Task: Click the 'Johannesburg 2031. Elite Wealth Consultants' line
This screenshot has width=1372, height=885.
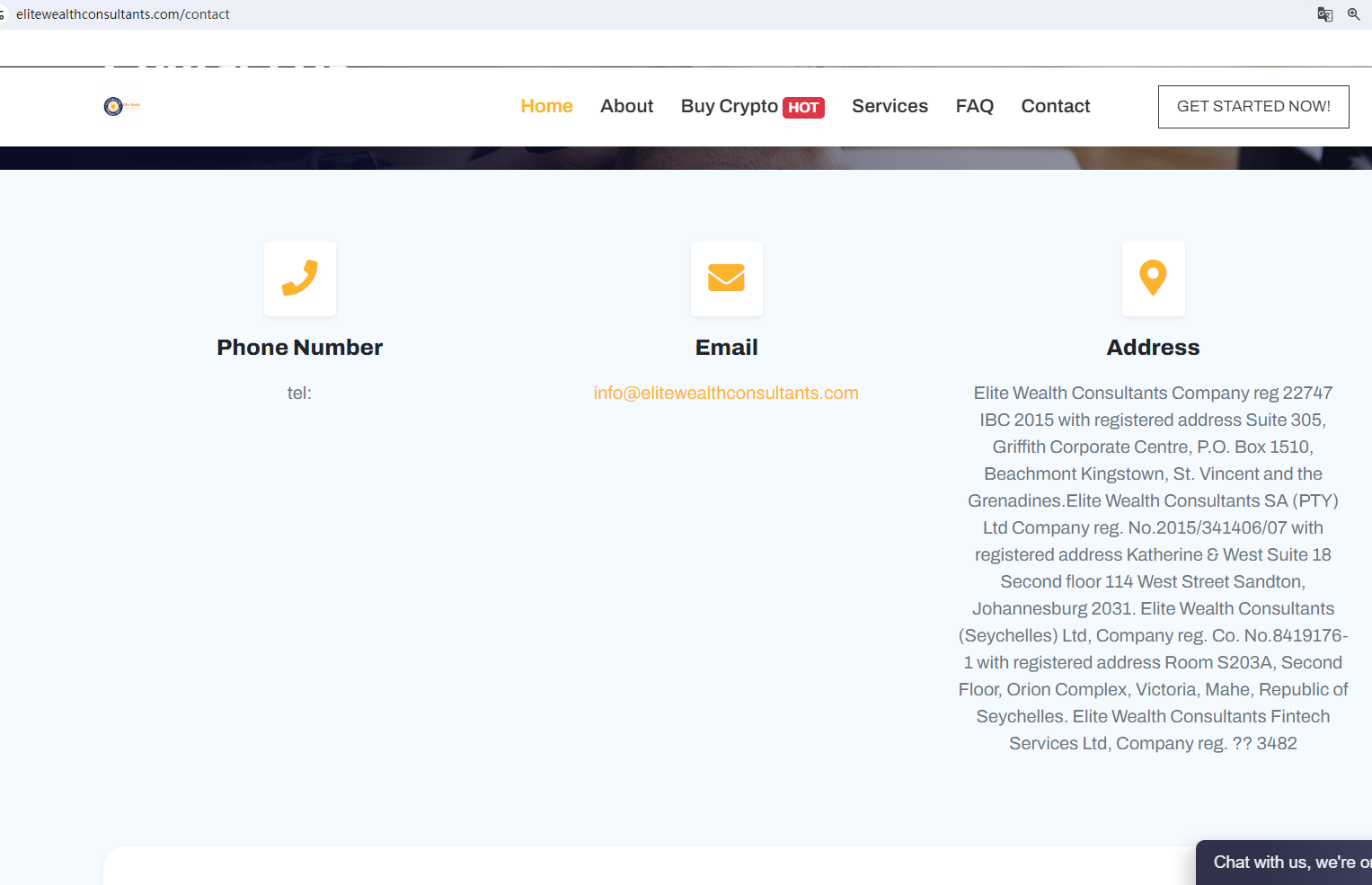Action: coord(1153,608)
